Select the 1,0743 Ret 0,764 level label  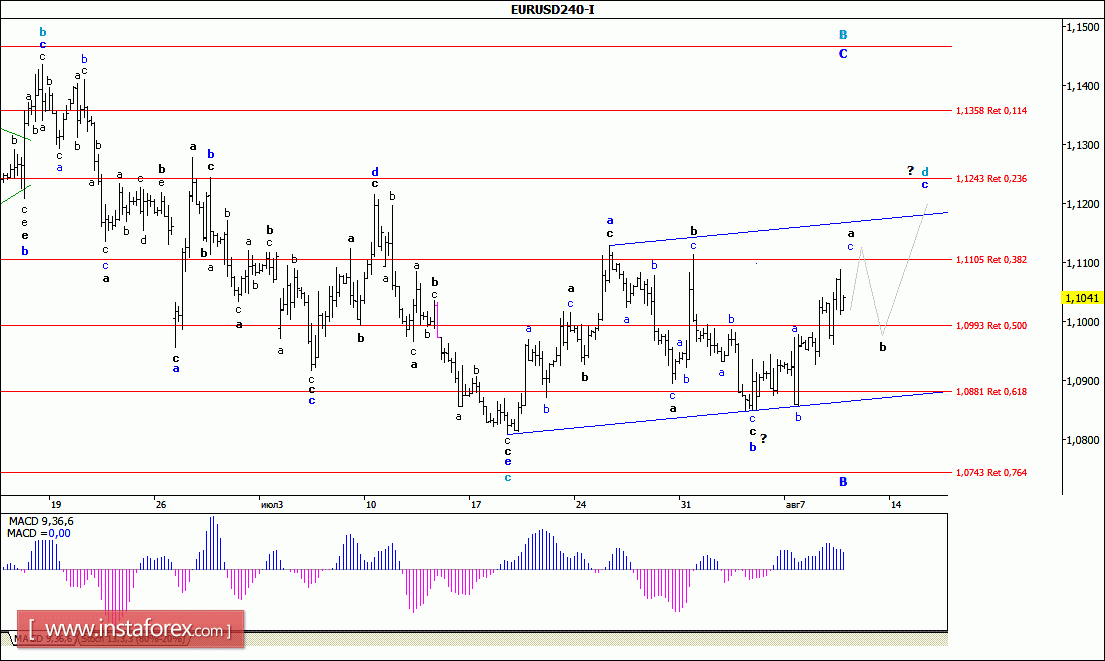(991, 473)
